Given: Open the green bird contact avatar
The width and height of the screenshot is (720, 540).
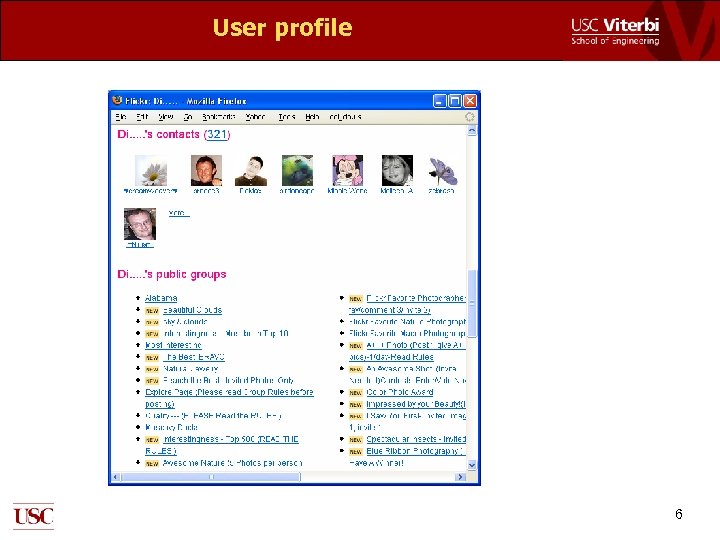Looking at the screenshot, I should pos(297,170).
